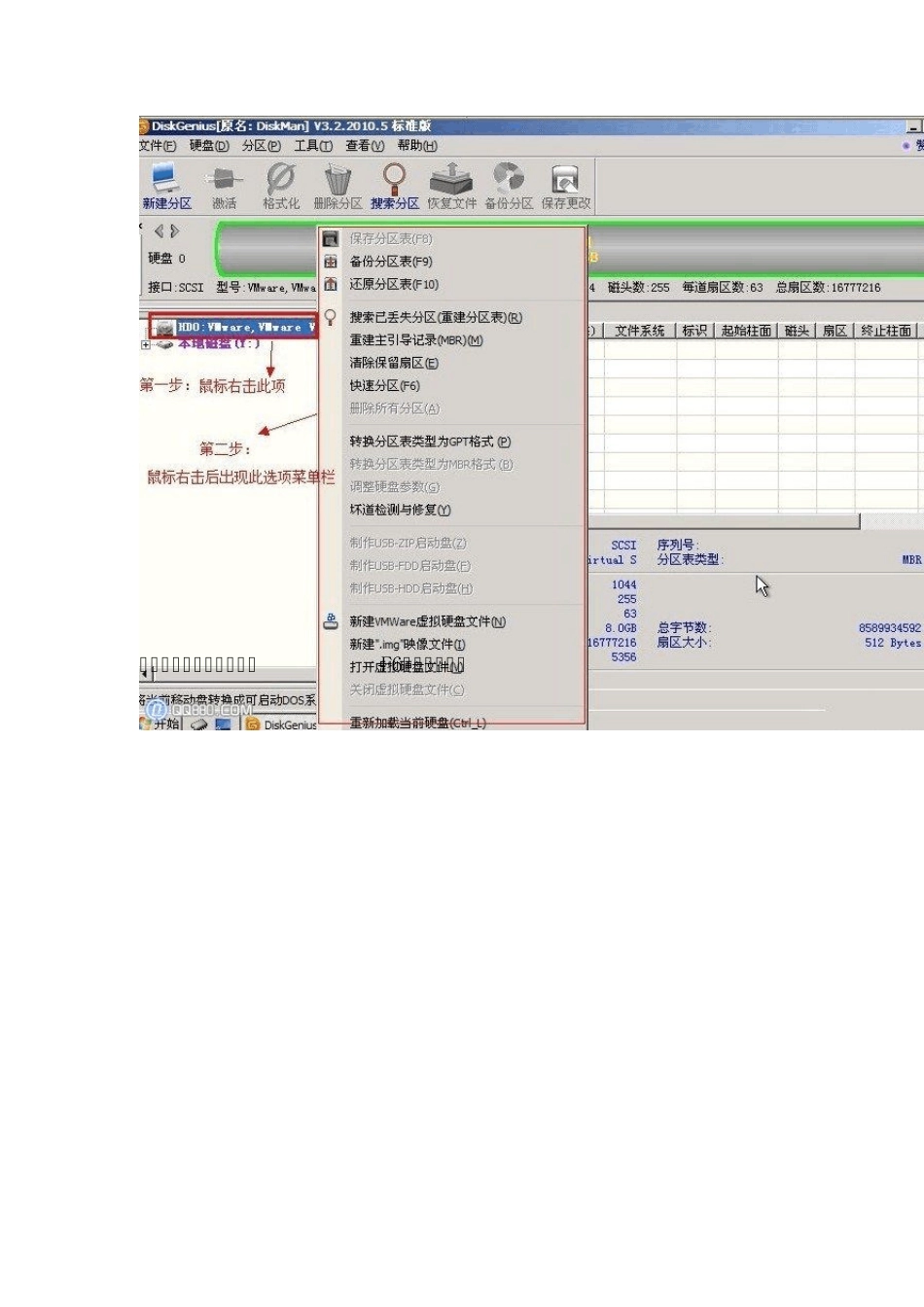The width and height of the screenshot is (924, 1307).
Task: Expand the 本地磁盘 tree node
Action: pyautogui.click(x=146, y=344)
